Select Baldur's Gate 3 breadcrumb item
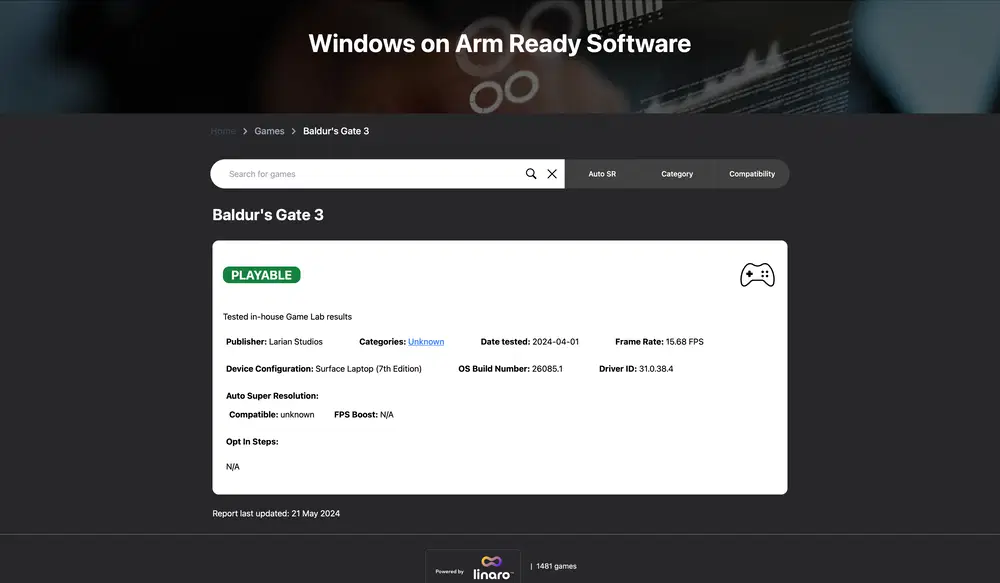1000x583 pixels. (x=336, y=131)
